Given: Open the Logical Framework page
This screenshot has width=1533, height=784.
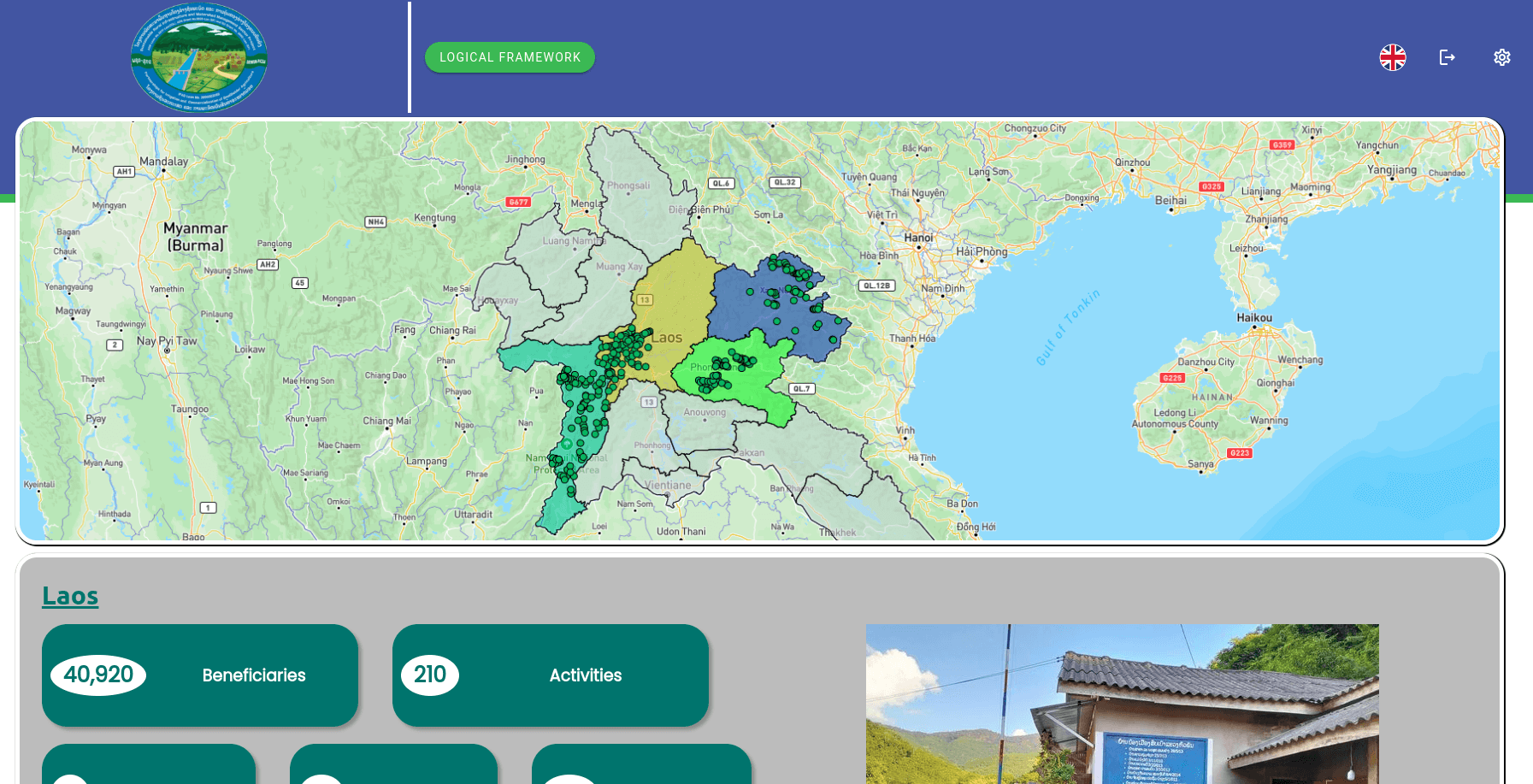Looking at the screenshot, I should pos(510,57).
